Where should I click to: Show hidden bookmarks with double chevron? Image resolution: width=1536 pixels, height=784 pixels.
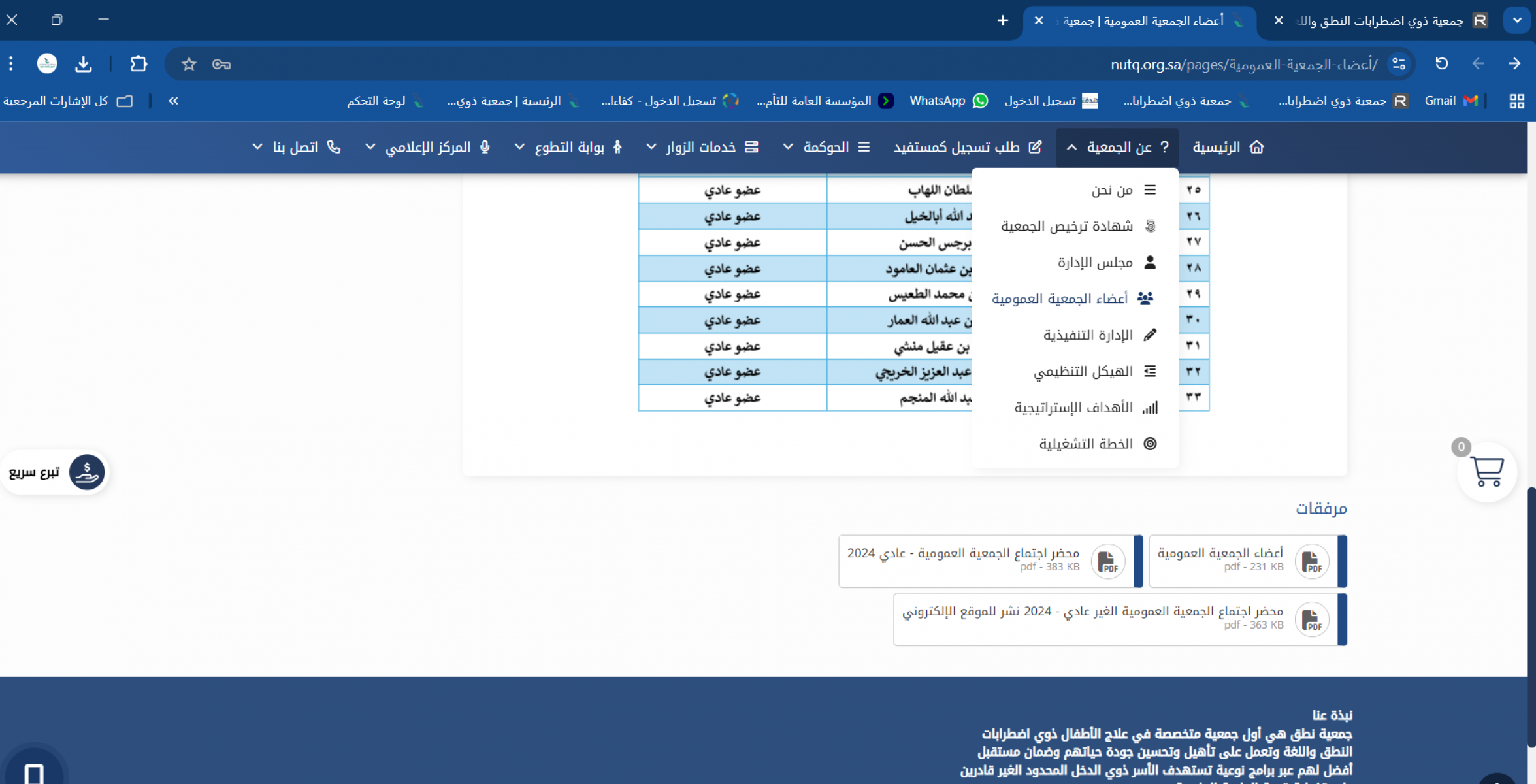click(173, 101)
